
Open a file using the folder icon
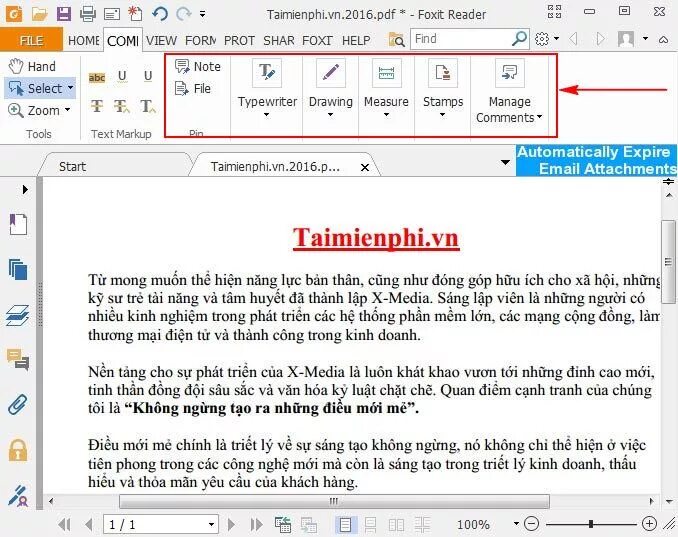coord(39,14)
